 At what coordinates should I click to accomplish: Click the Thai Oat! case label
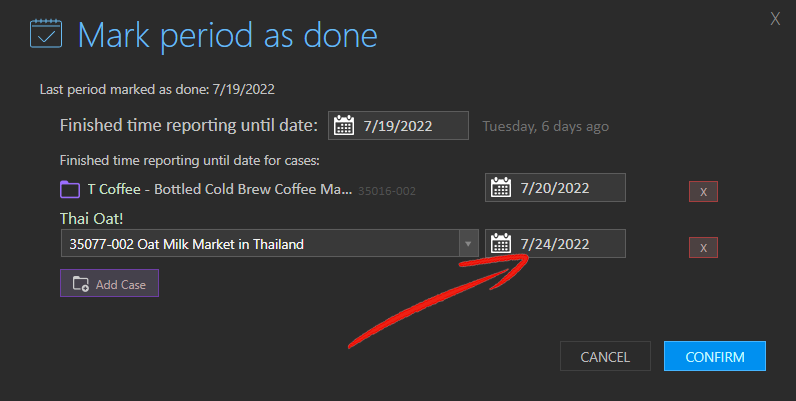click(91, 219)
